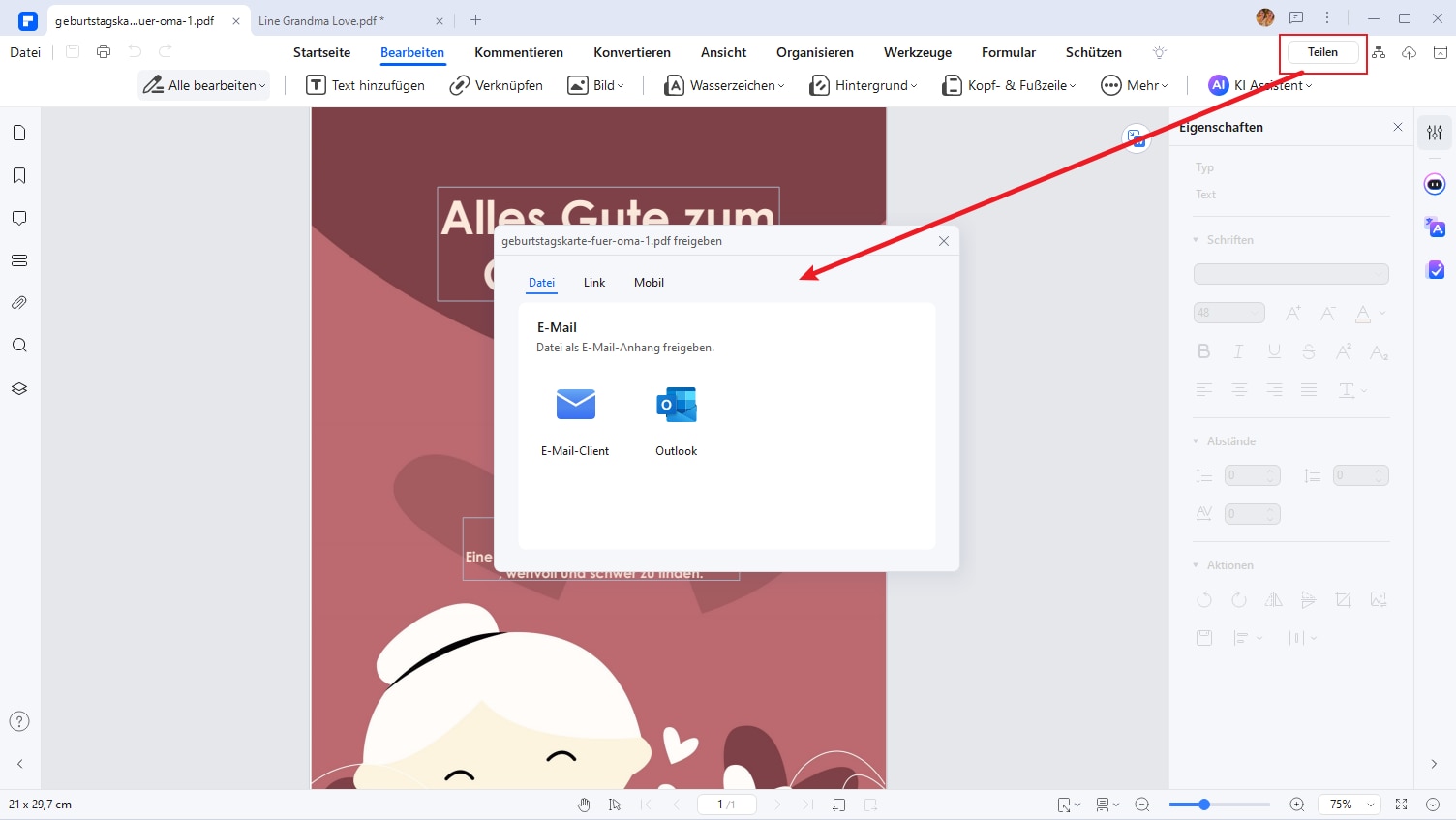Open the Werkzeuge ribbon tab
The image size is (1456, 820).
tap(918, 52)
